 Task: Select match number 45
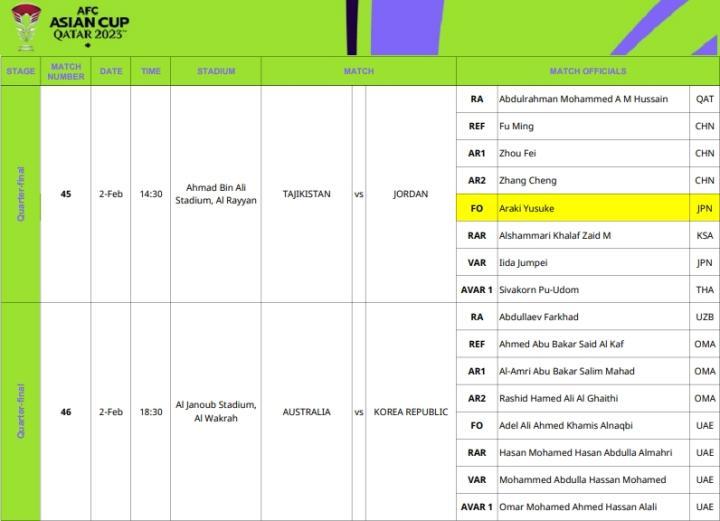point(66,194)
